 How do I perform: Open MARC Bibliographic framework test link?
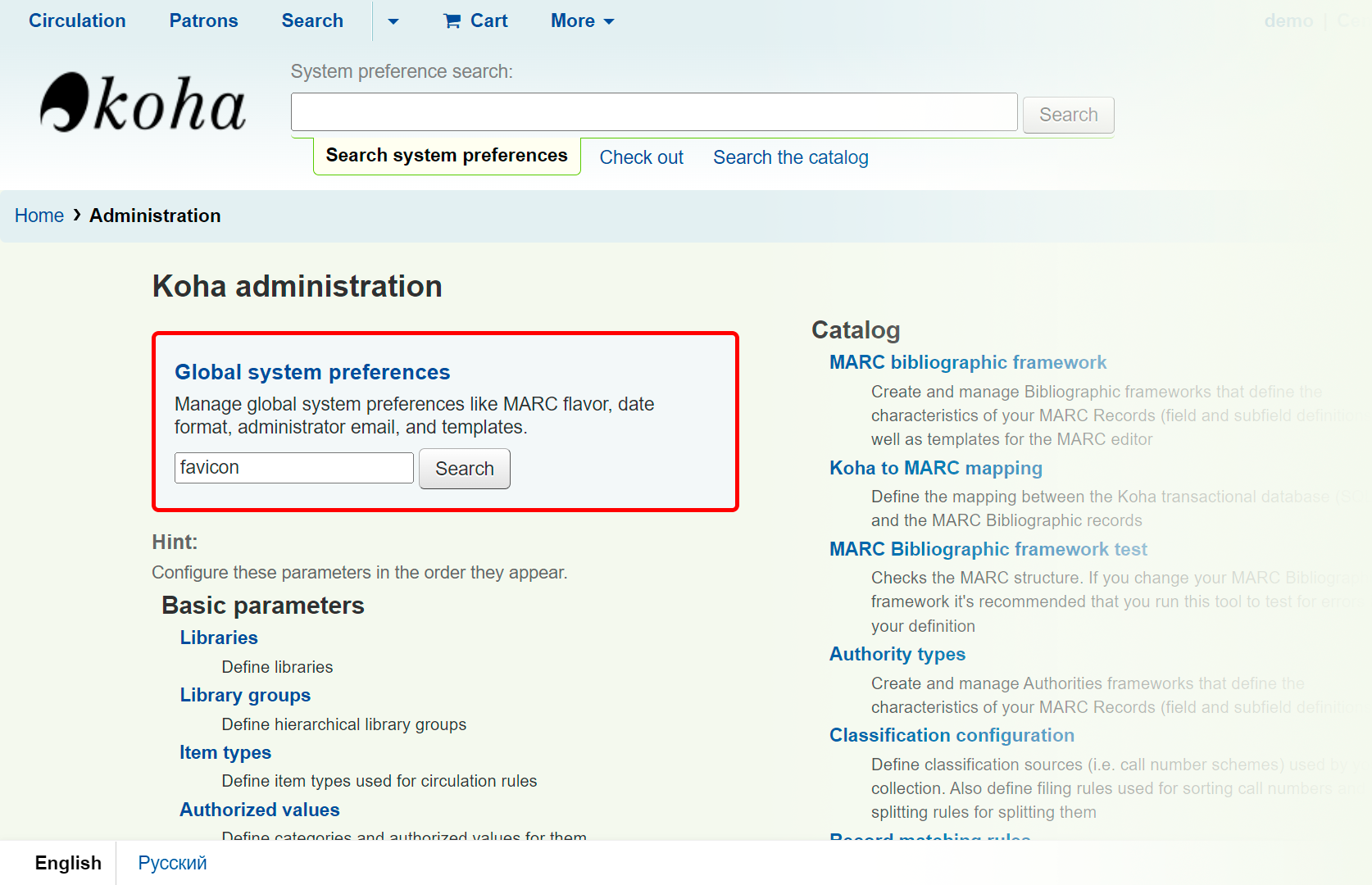(x=988, y=549)
